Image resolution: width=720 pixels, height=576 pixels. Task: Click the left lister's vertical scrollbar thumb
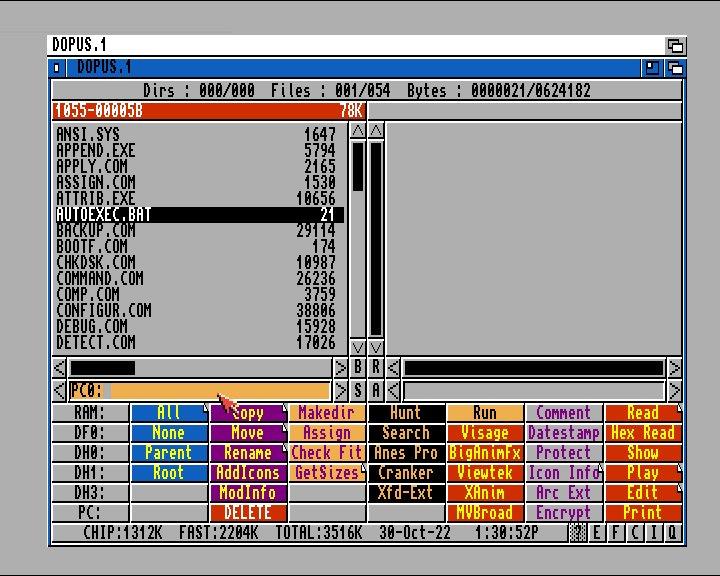tap(358, 167)
